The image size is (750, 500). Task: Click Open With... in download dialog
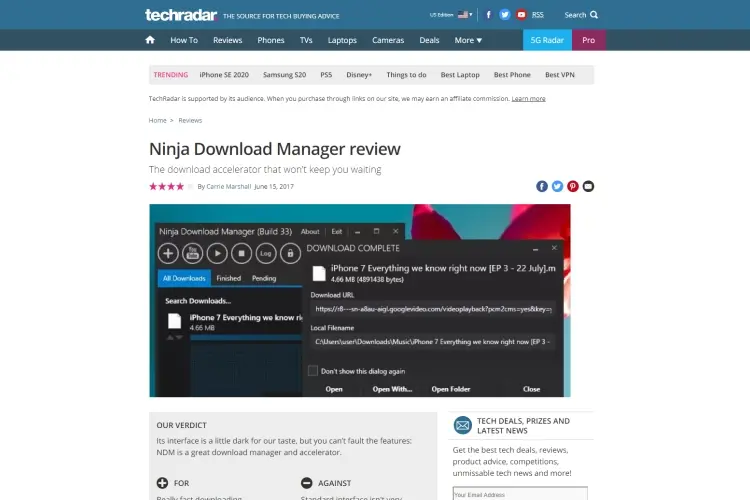(392, 389)
